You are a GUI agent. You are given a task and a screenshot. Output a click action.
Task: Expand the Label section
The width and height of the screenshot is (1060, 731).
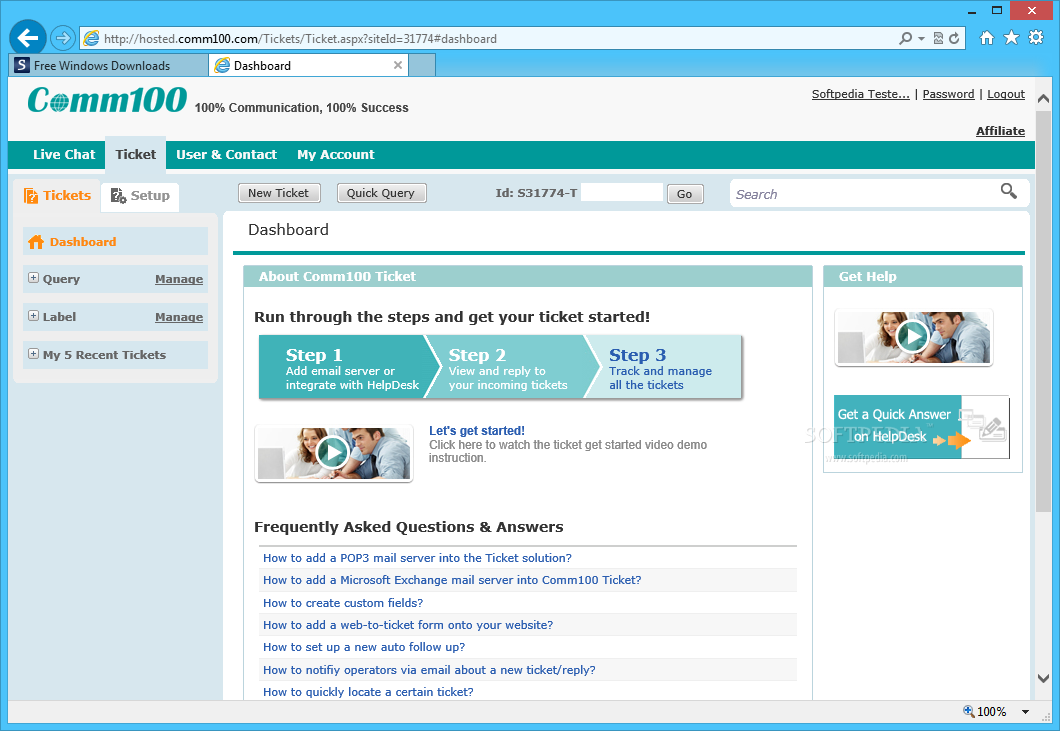click(x=33, y=316)
